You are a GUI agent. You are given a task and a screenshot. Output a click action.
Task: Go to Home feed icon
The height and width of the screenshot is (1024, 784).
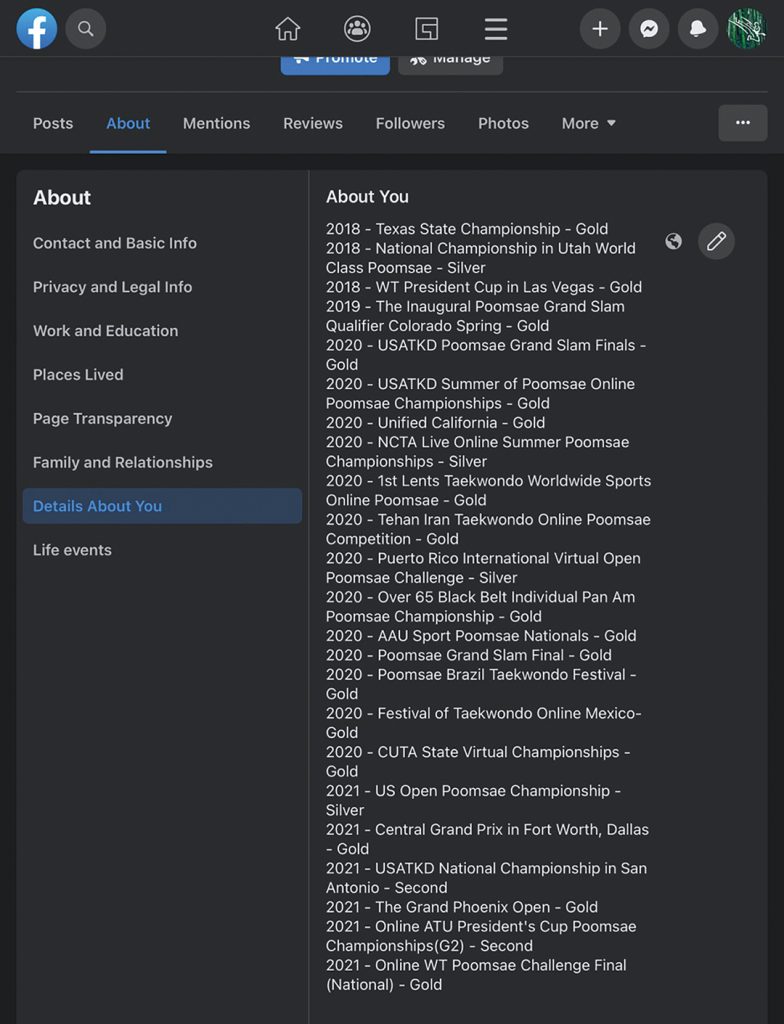(287, 29)
